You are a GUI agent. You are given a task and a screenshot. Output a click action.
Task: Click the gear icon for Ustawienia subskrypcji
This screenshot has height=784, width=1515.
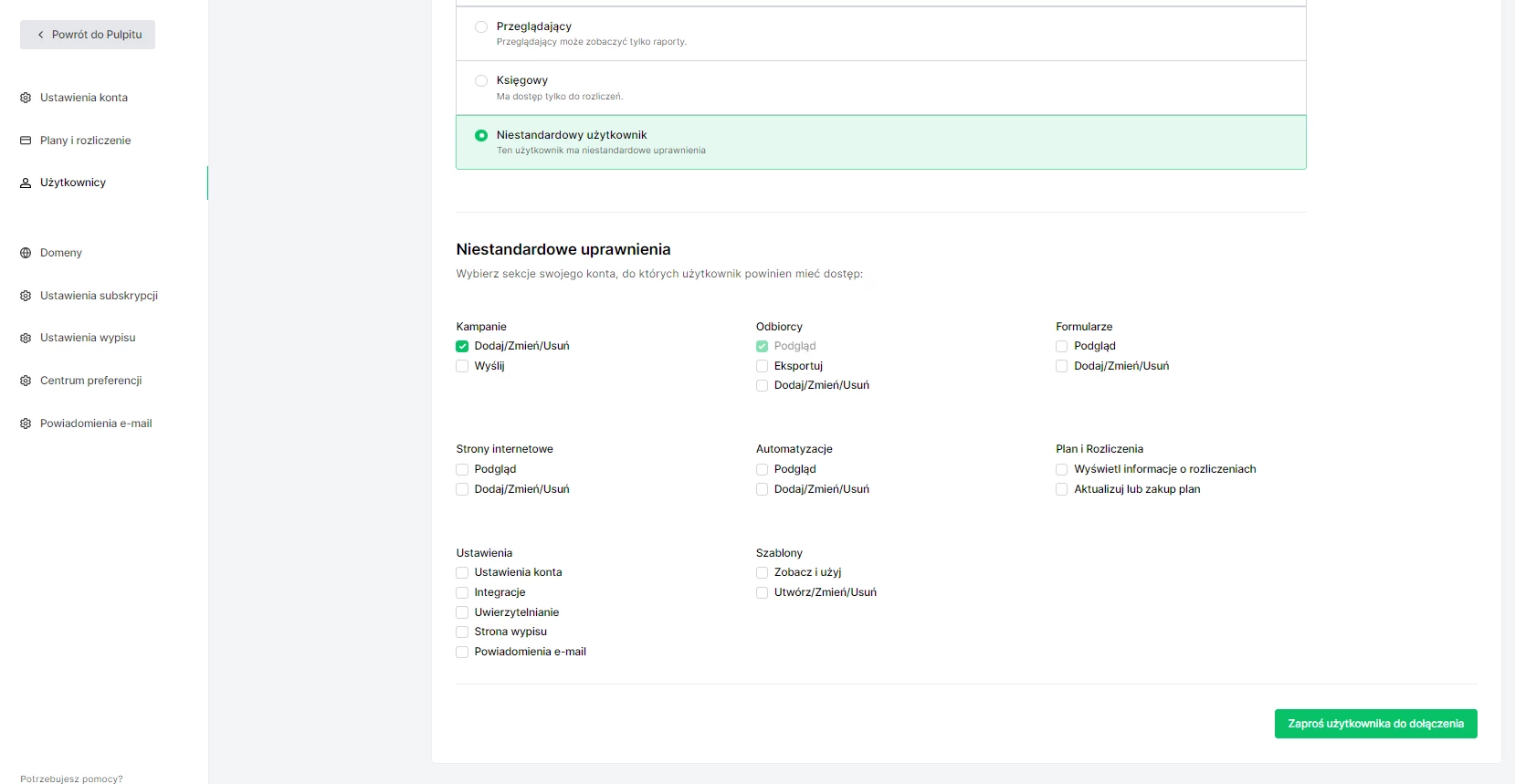26,296
